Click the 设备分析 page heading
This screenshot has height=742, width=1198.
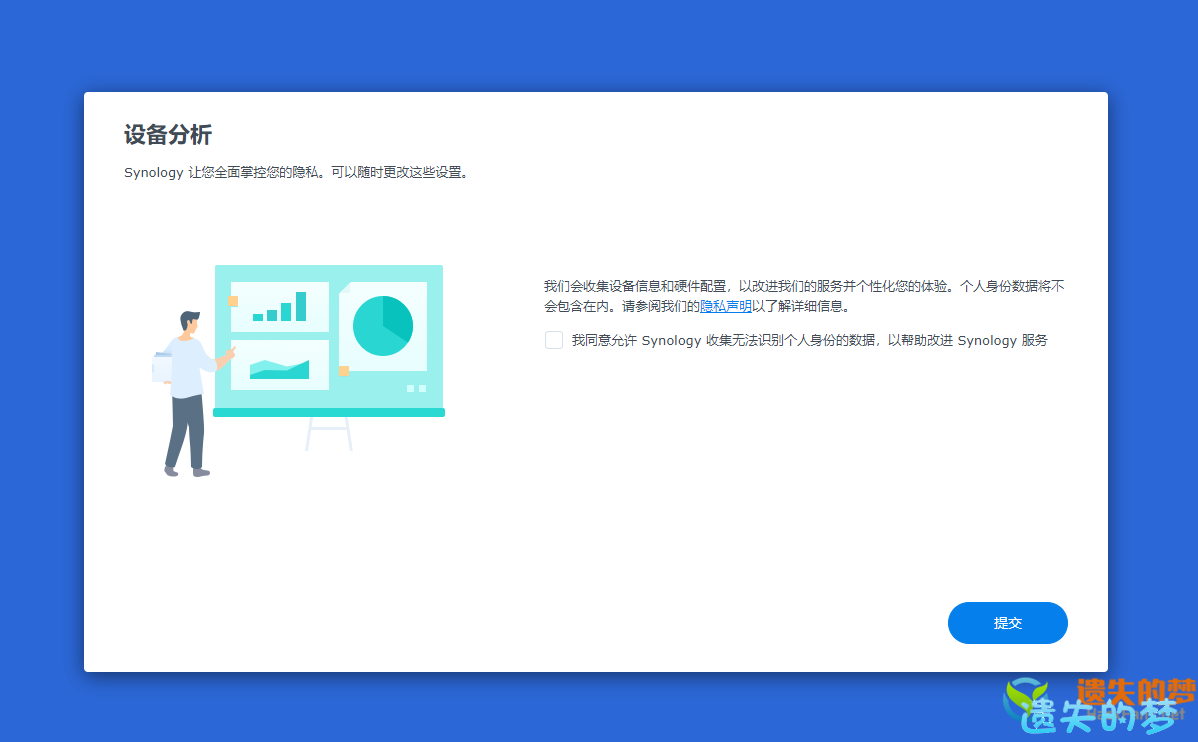click(x=168, y=135)
